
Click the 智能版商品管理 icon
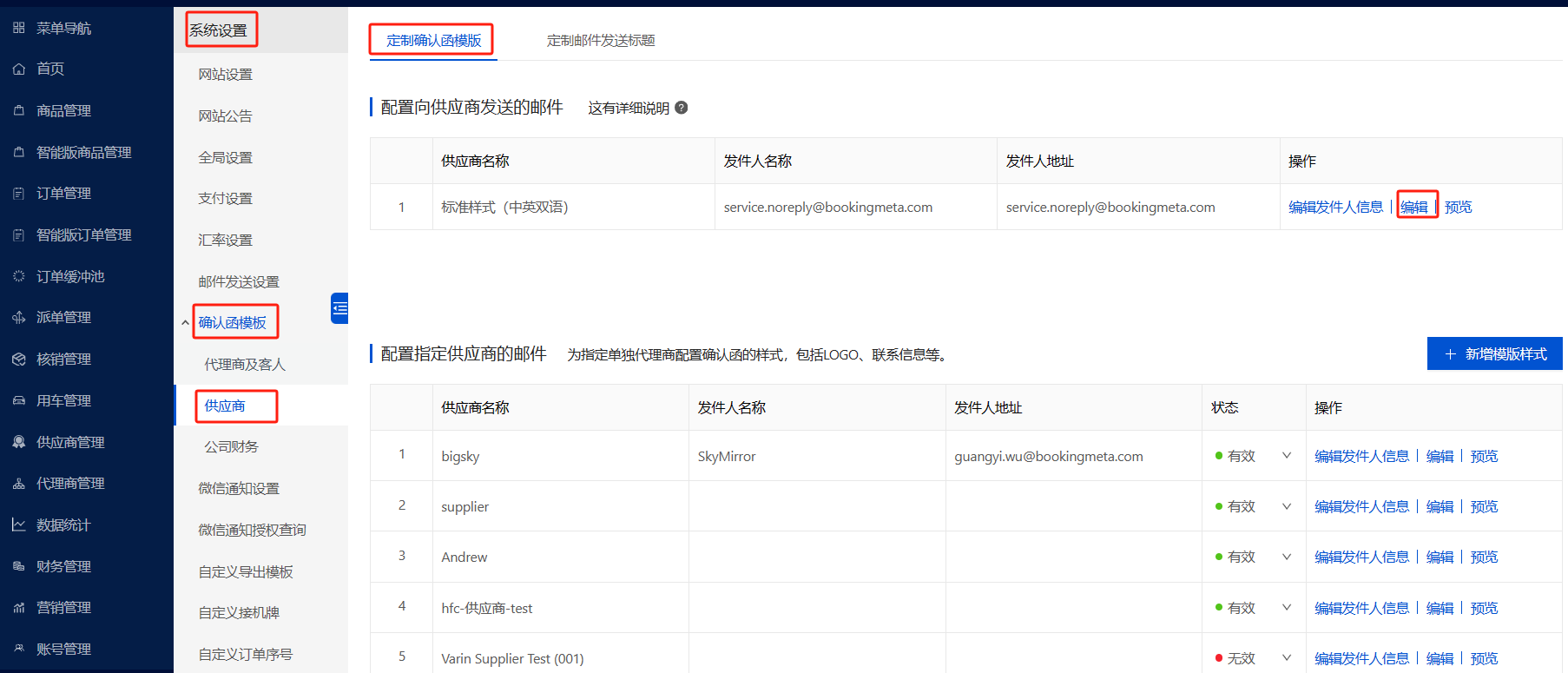pyautogui.click(x=19, y=152)
